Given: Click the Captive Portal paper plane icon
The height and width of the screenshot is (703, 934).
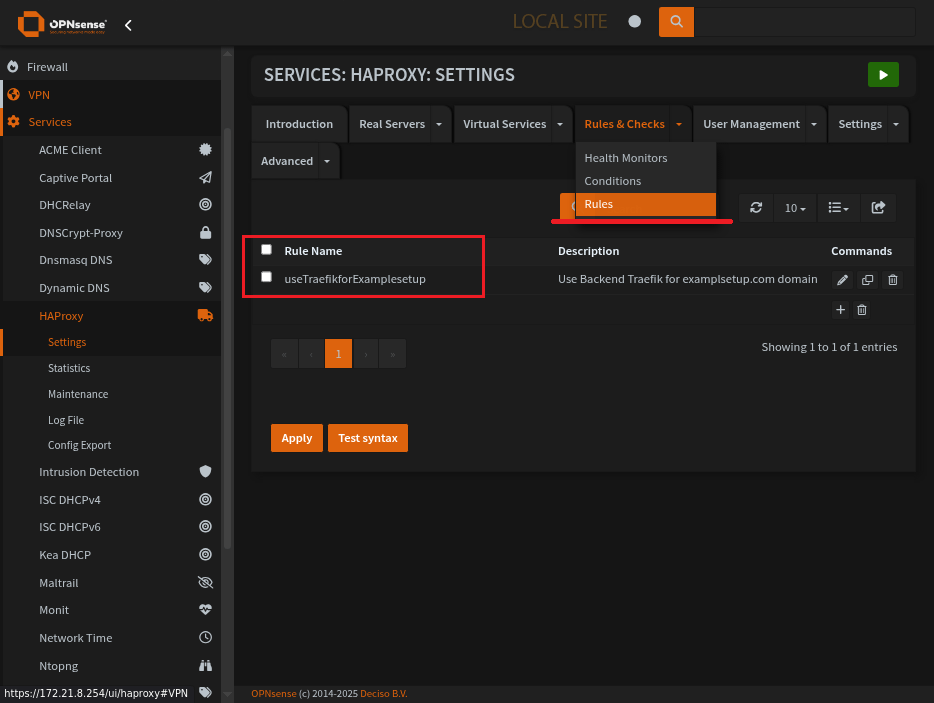Looking at the screenshot, I should click(x=206, y=178).
